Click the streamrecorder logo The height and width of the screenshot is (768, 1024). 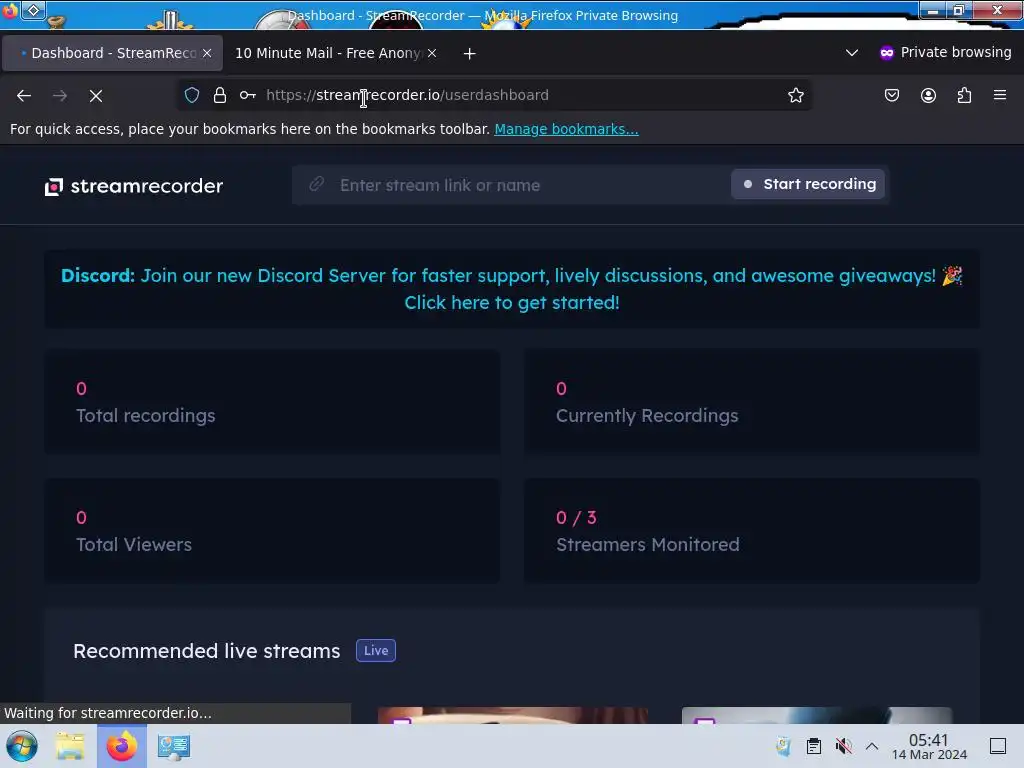134,186
